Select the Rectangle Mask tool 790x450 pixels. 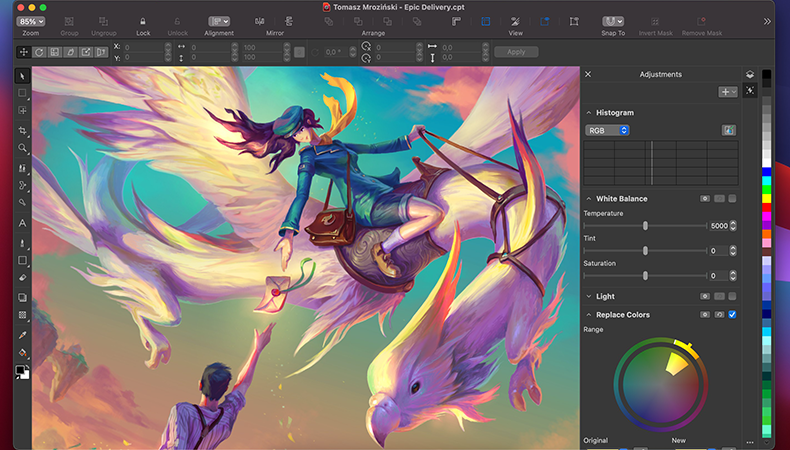(x=22, y=93)
